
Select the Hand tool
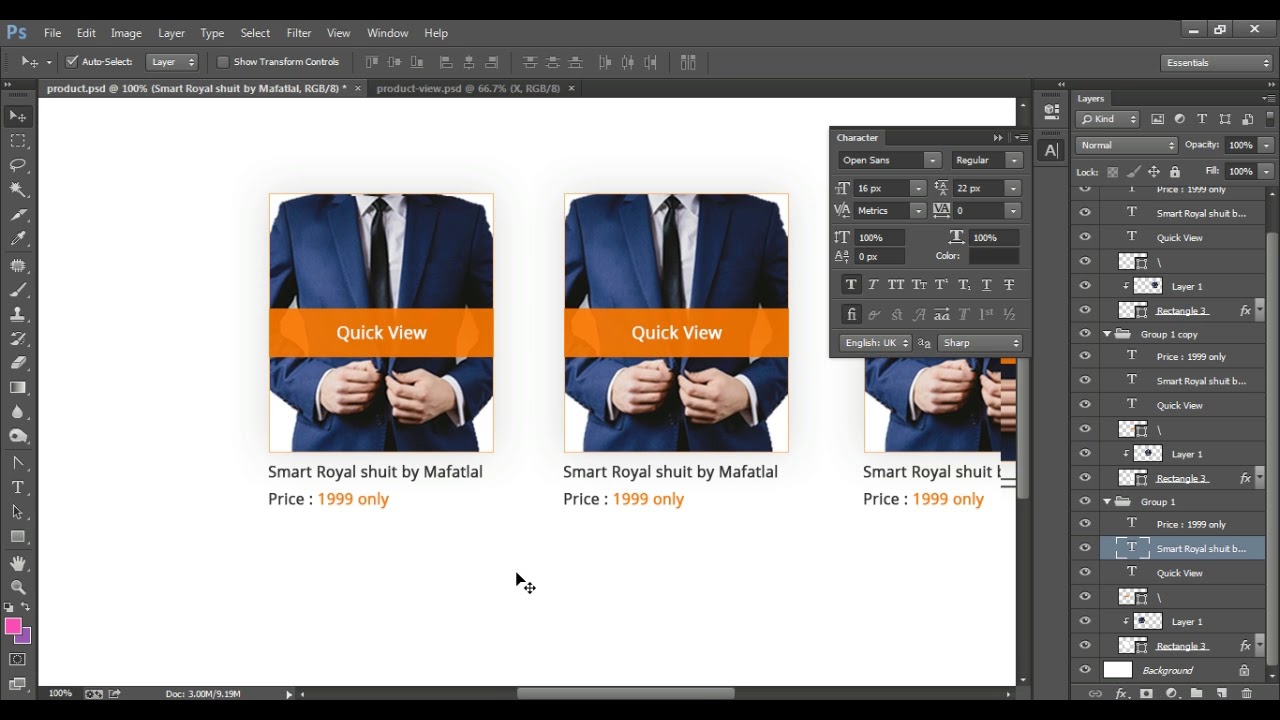(x=18, y=563)
